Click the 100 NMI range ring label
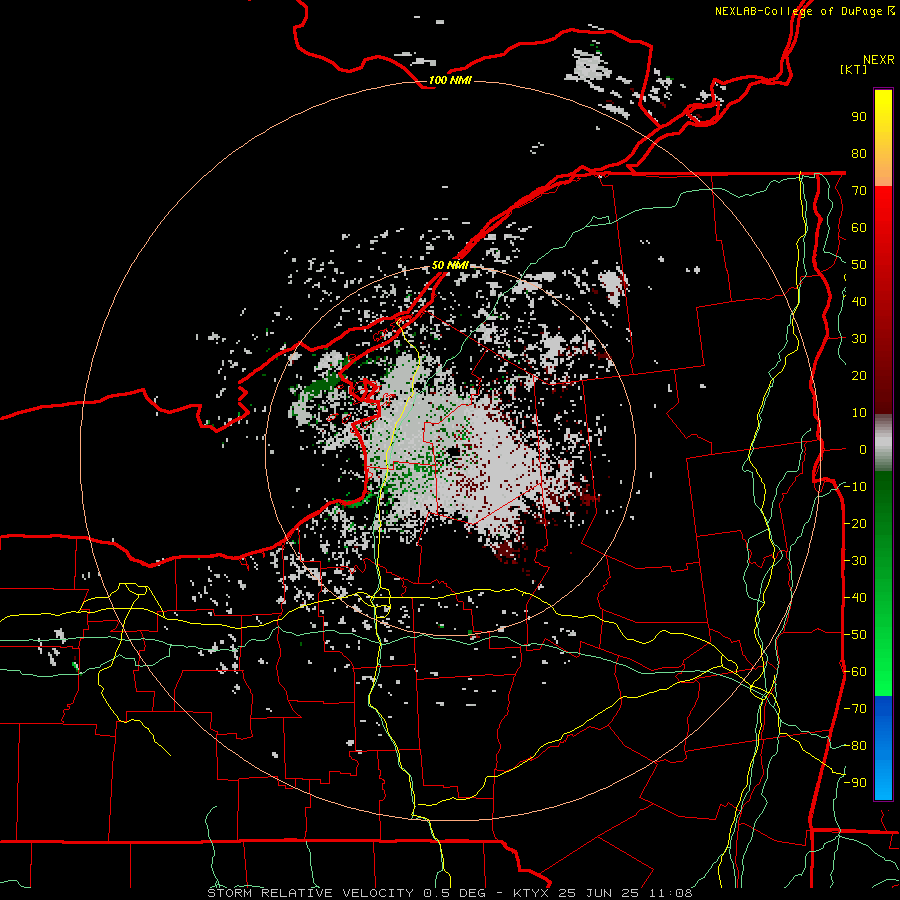 450,80
